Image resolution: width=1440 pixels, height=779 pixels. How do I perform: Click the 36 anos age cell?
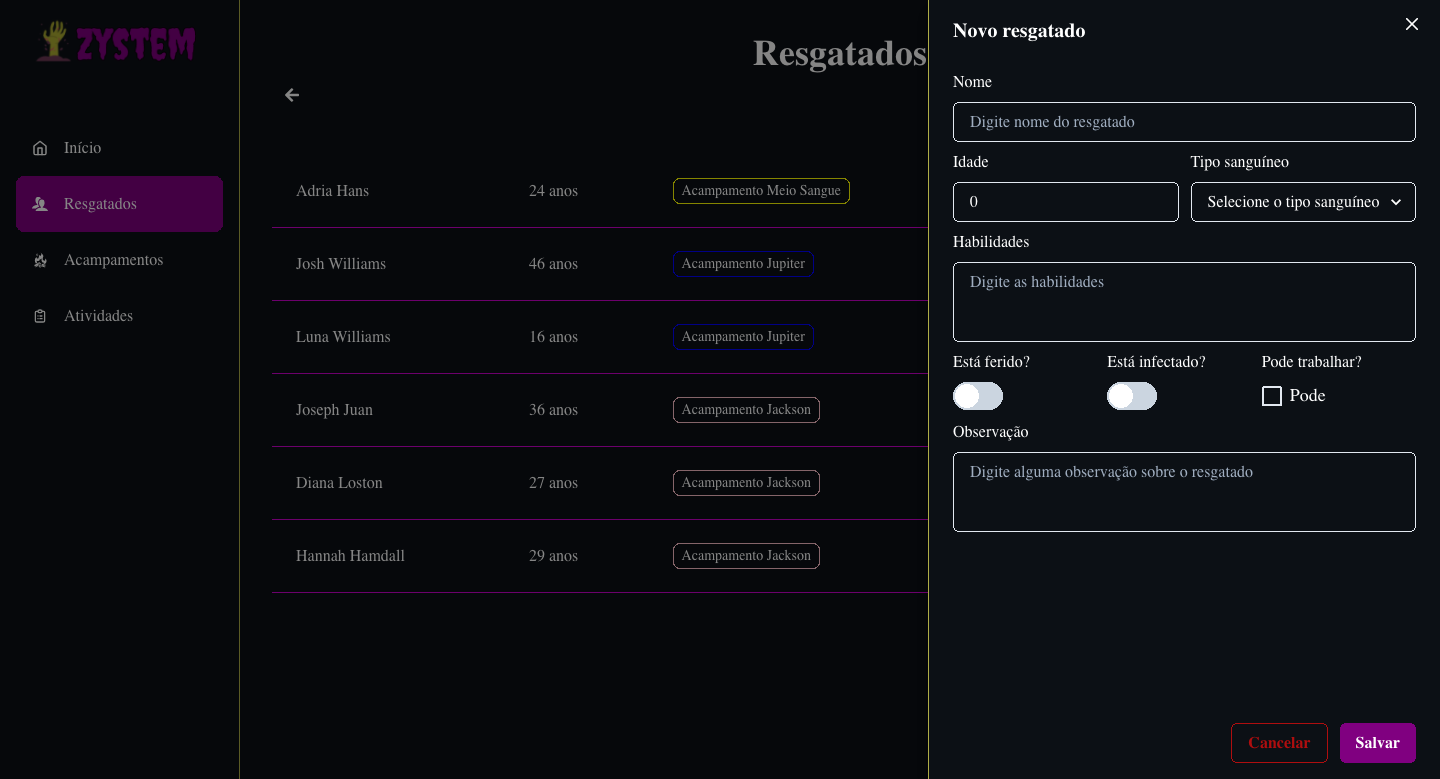[553, 410]
